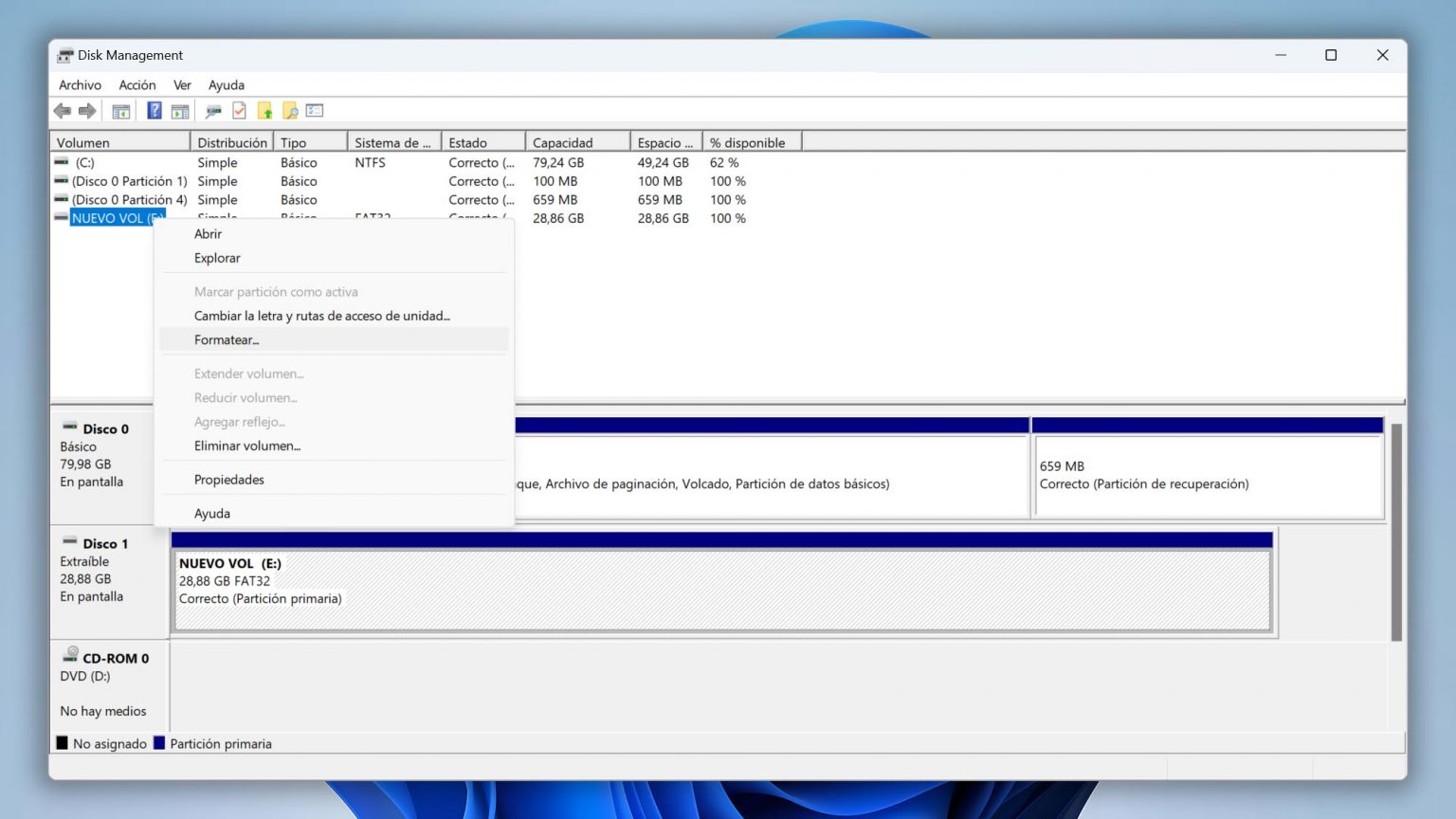Click the show/hide console tree icon
Image resolution: width=1456 pixels, height=819 pixels.
(121, 111)
